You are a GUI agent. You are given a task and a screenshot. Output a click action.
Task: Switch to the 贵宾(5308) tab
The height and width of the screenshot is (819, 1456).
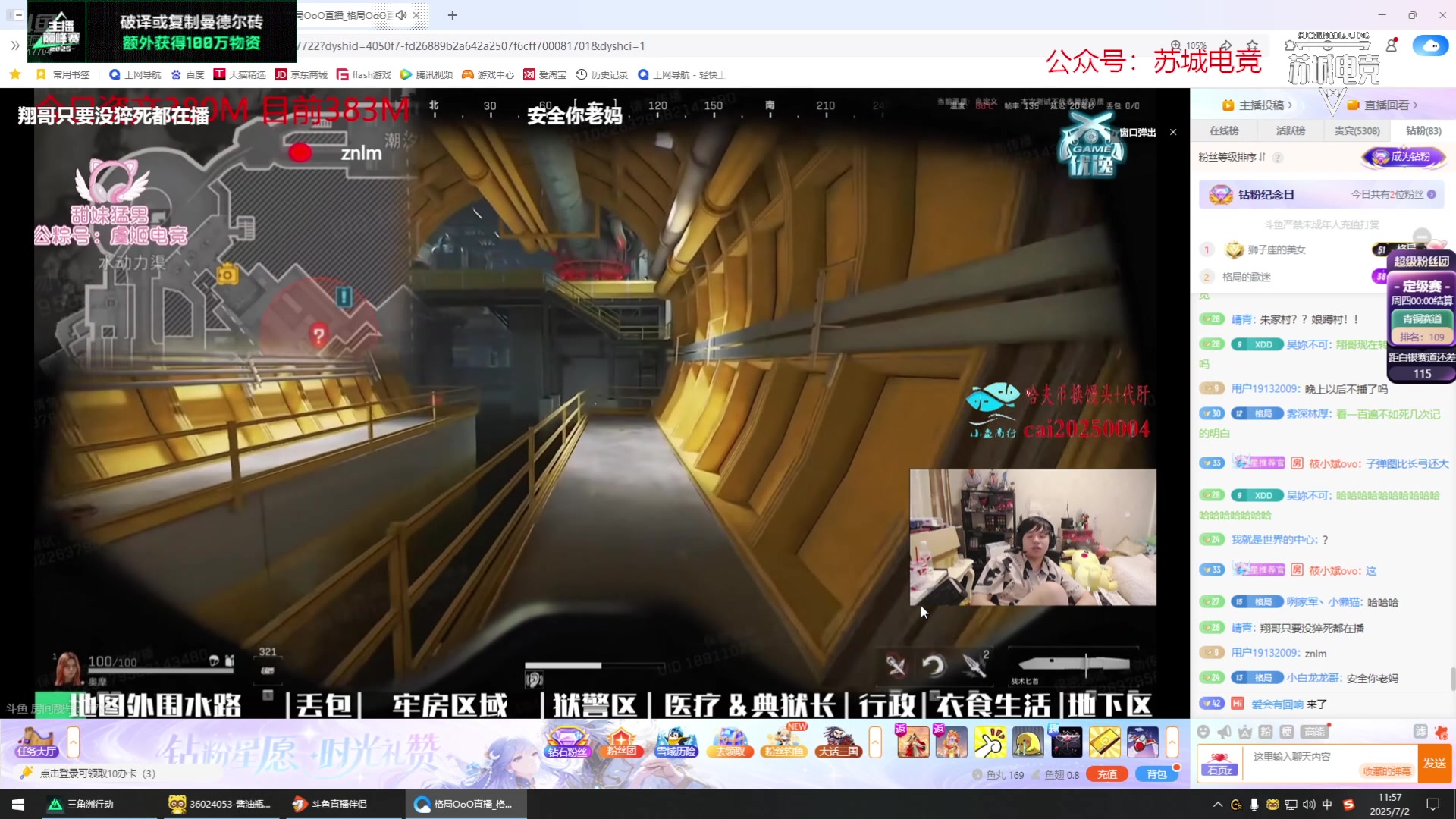point(1357,130)
